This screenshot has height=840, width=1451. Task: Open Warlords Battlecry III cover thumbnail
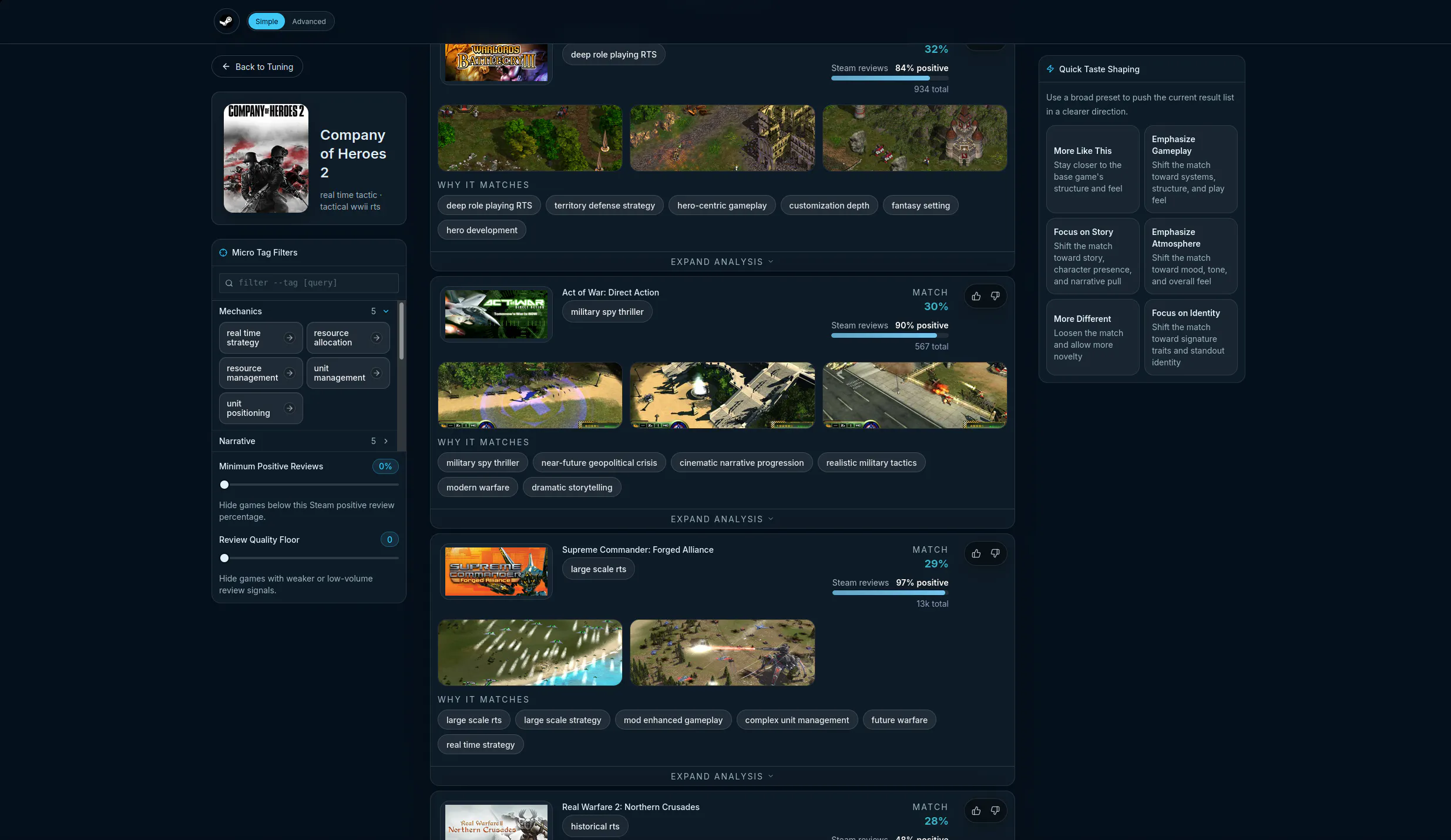click(496, 62)
